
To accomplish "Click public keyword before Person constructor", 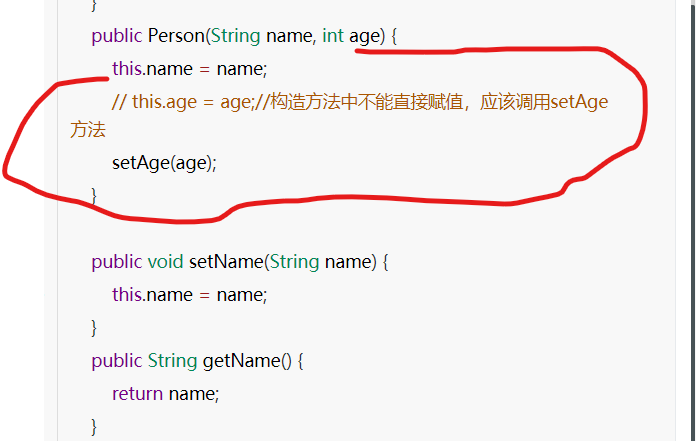I will pyautogui.click(x=117, y=36).
